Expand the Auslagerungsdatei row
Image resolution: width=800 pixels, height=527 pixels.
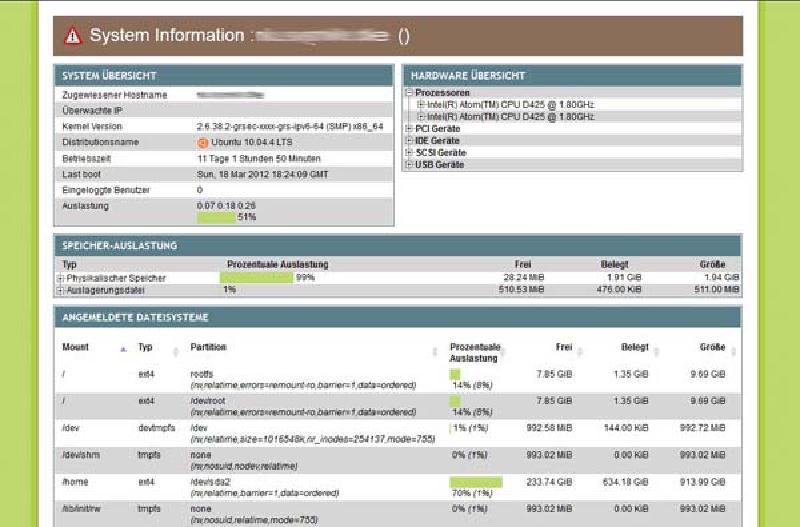click(x=61, y=290)
